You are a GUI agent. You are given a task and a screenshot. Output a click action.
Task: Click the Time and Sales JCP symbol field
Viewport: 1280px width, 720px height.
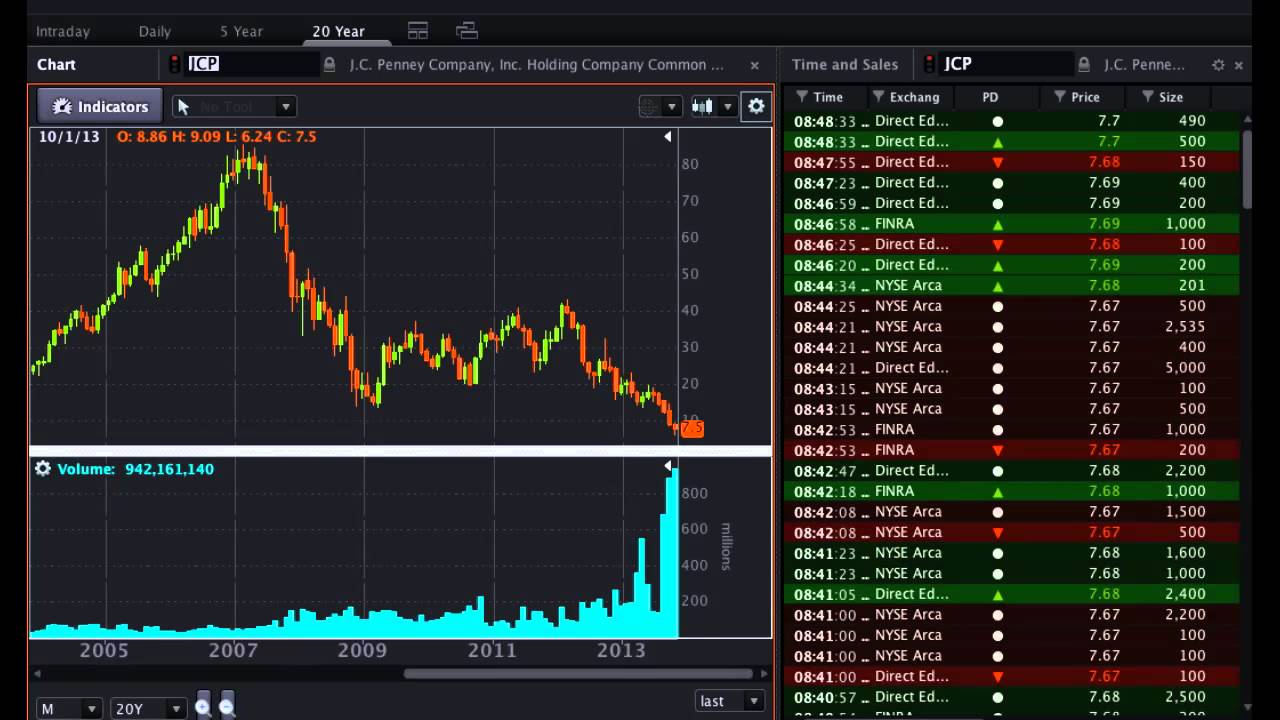(x=1006, y=64)
